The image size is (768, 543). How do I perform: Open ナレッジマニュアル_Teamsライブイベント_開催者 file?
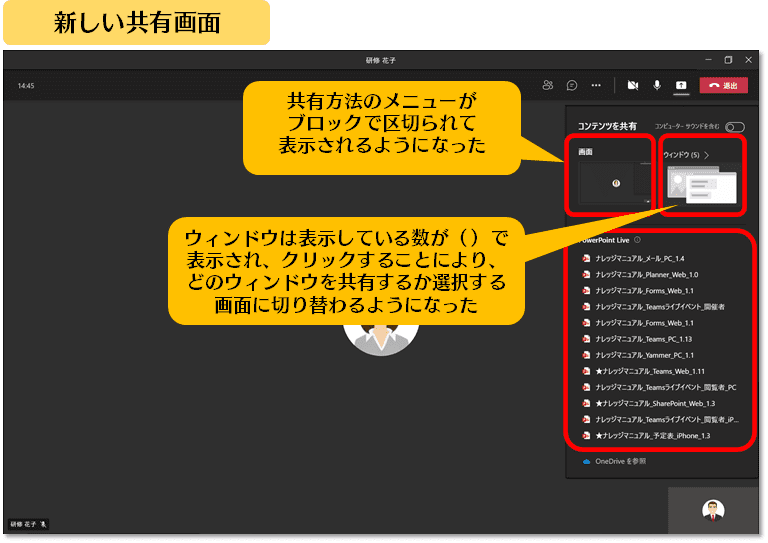coord(660,307)
